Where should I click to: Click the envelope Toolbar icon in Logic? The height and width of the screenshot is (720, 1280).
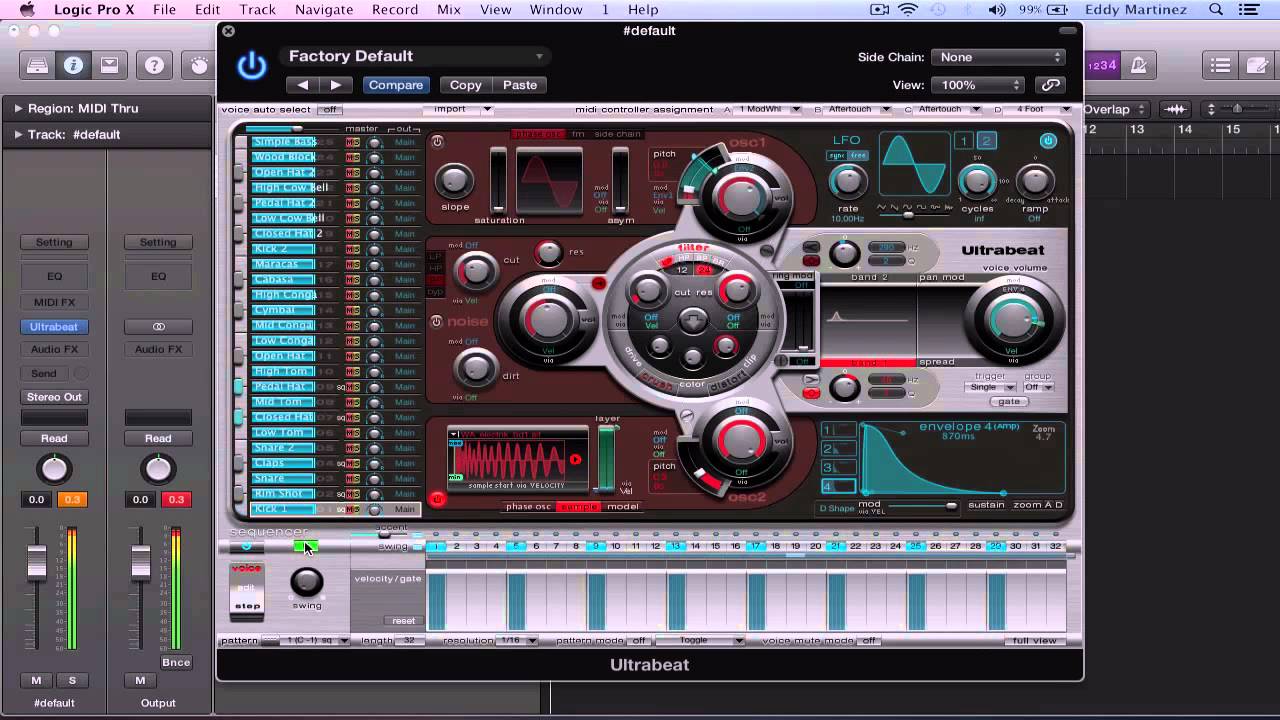[109, 66]
